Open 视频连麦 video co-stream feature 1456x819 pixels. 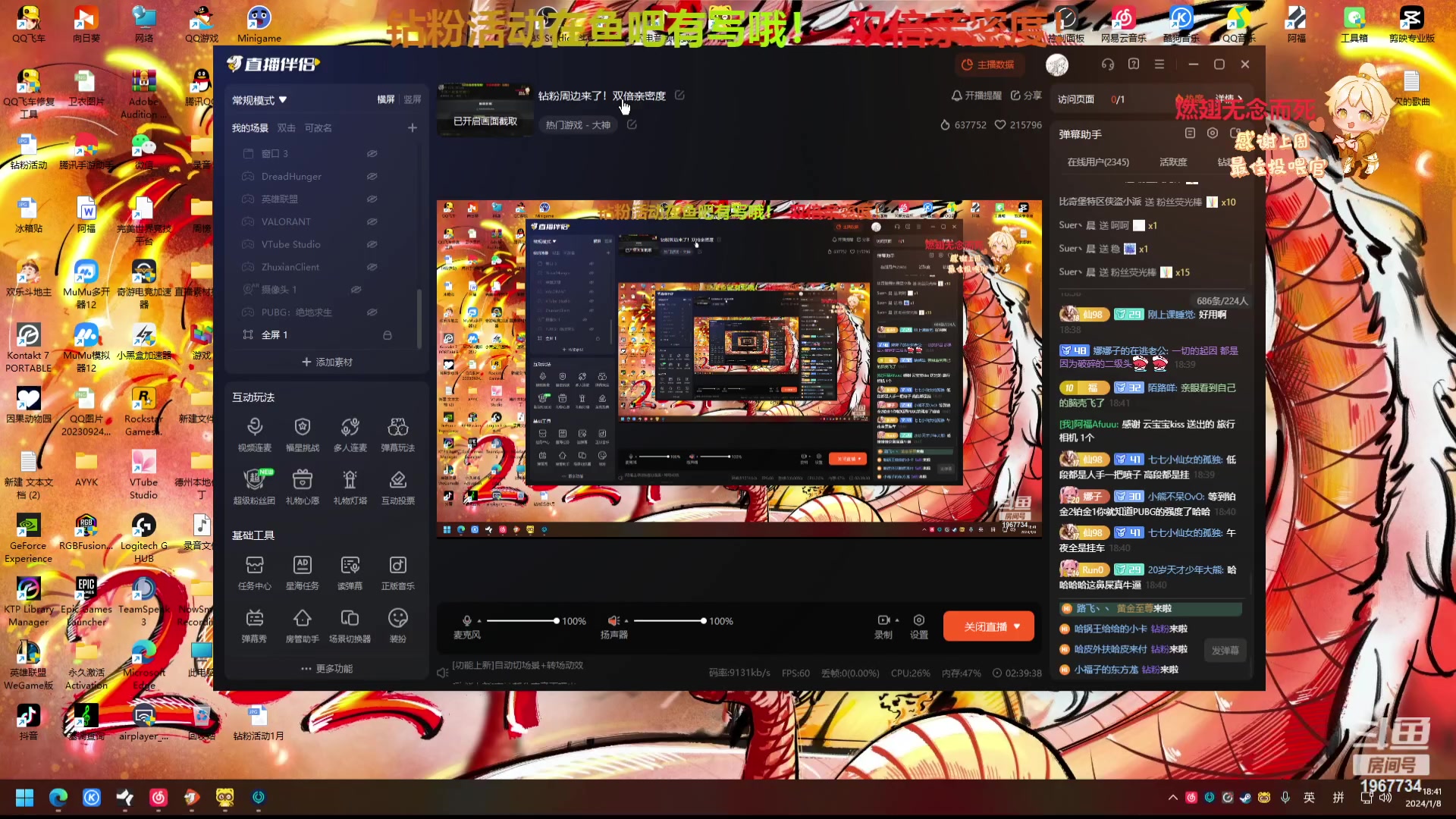[x=255, y=435]
